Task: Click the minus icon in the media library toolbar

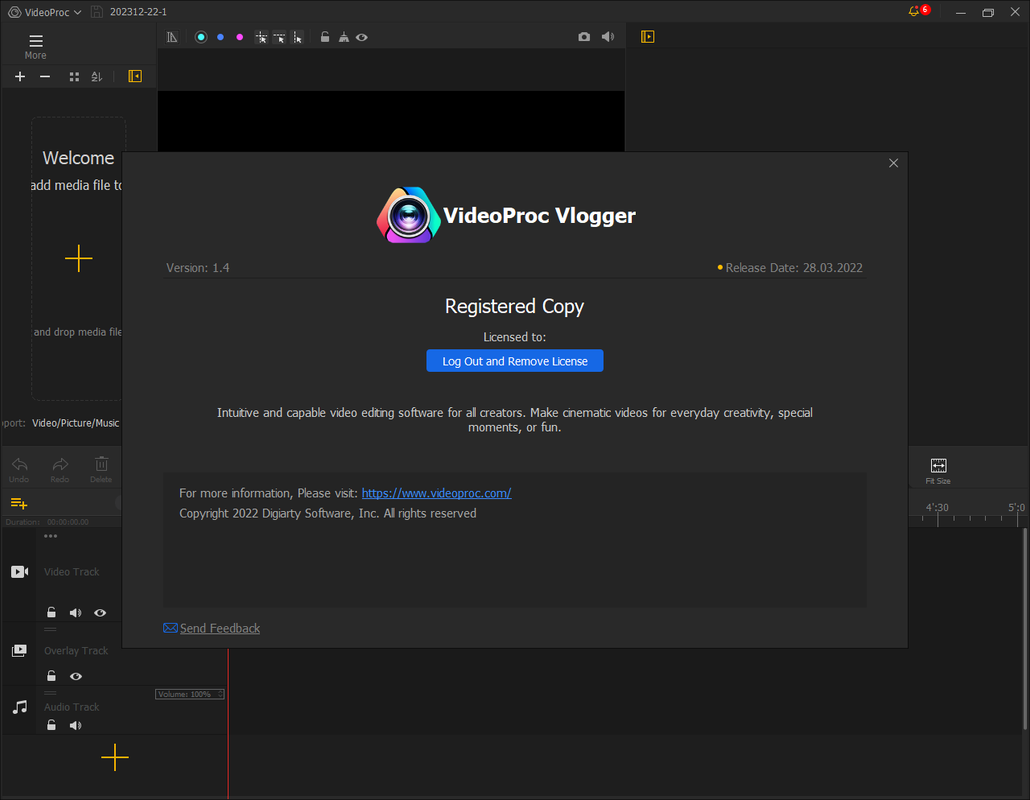Action: [x=45, y=77]
